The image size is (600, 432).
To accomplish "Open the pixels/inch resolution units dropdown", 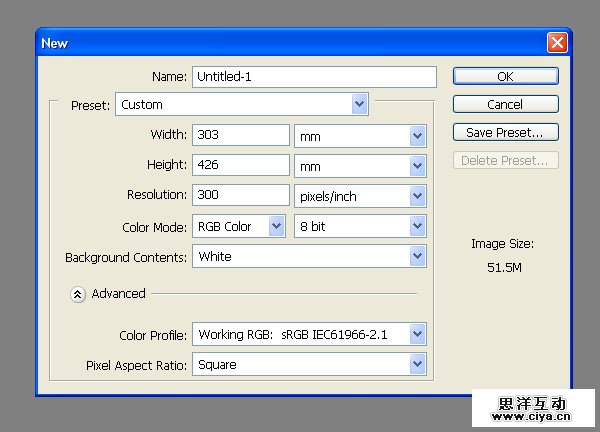I will pyautogui.click(x=360, y=196).
